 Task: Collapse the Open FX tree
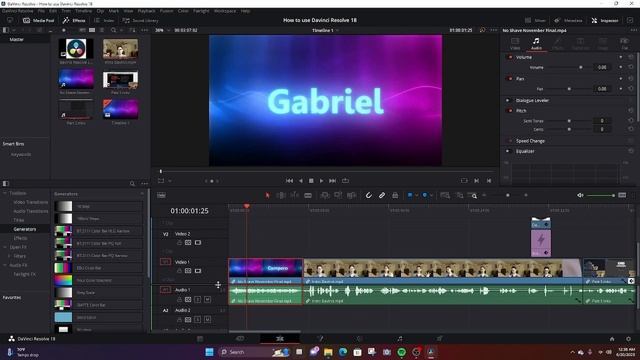coord(5,247)
